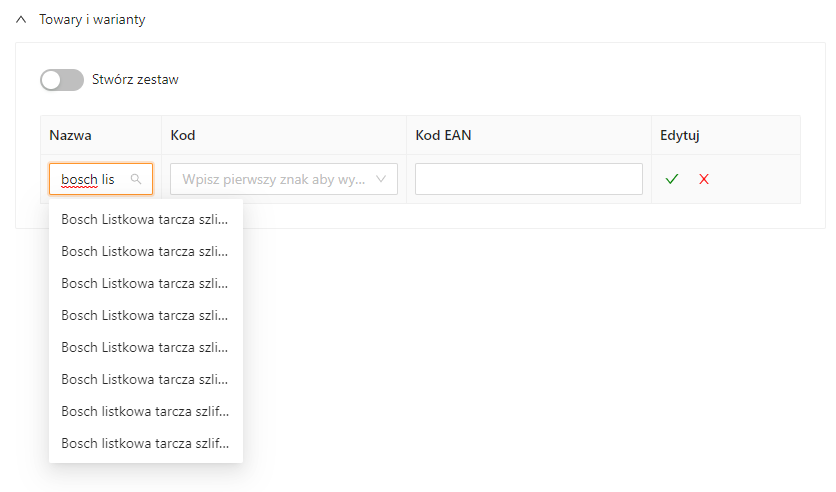The height and width of the screenshot is (492, 836).
Task: Open the Kod dropdown with 'Wpisz pierwszy znak' placeholder
Action: 270,179
